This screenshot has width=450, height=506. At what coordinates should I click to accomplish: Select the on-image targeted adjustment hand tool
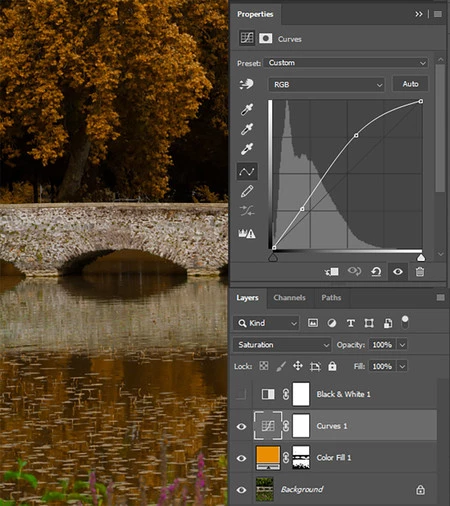(247, 84)
